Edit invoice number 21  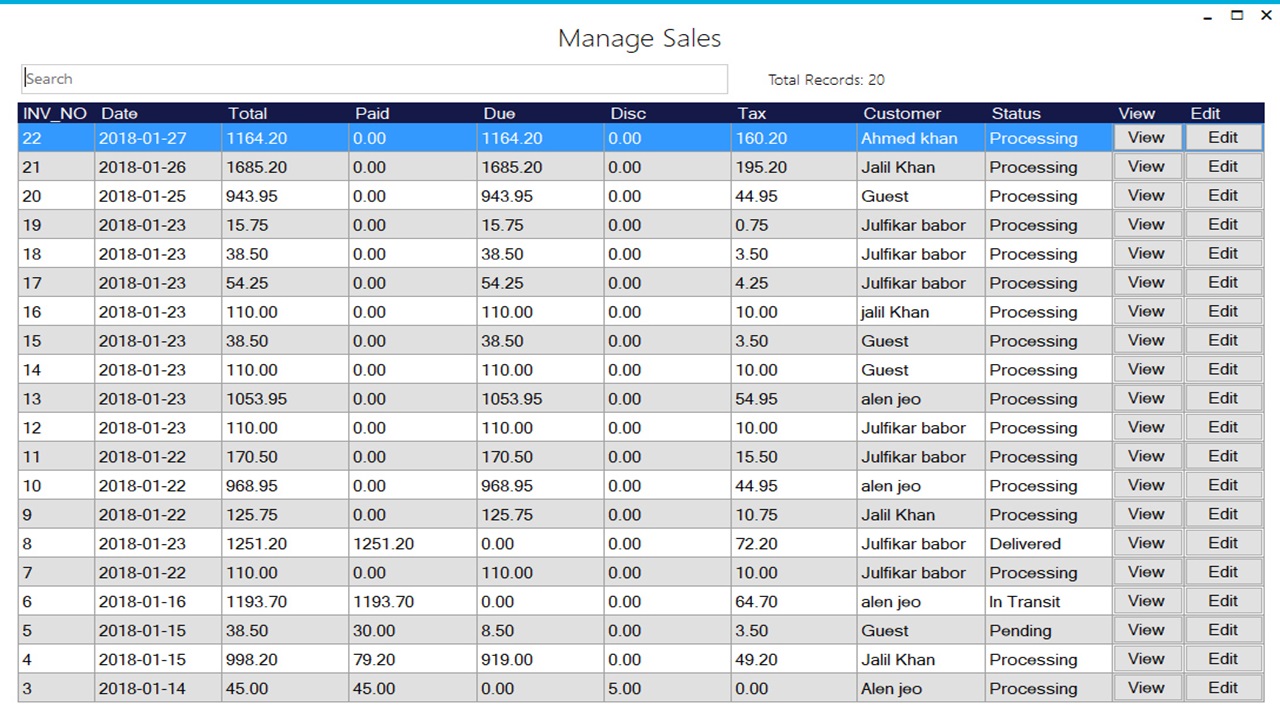(1224, 166)
